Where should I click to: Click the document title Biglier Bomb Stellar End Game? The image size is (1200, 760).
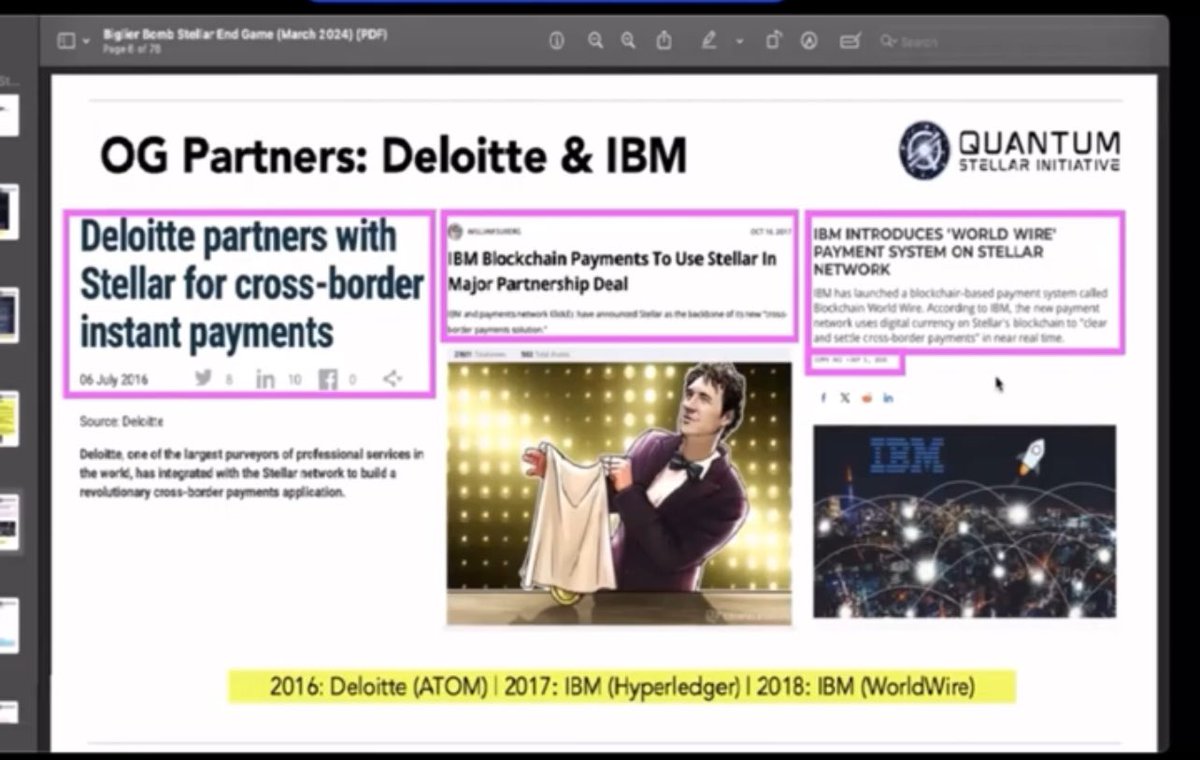click(x=245, y=34)
